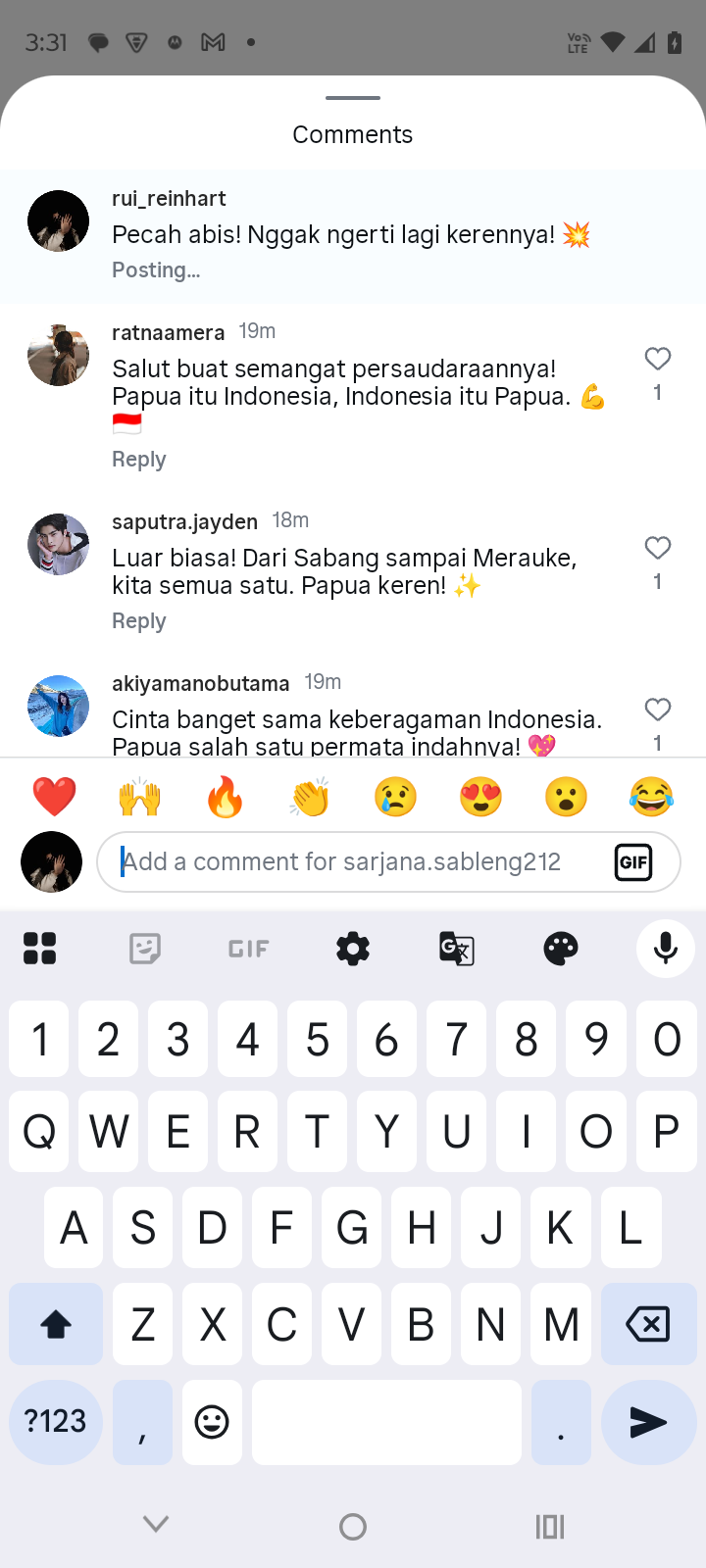Focus the Add a comment text field
This screenshot has width=706, height=1568.
click(355, 862)
